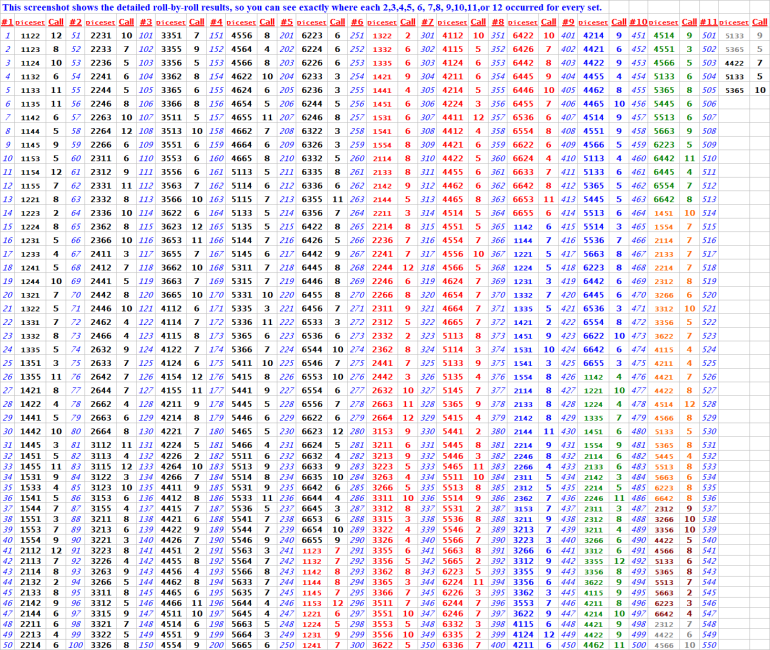Open the #7 header link

(427, 20)
